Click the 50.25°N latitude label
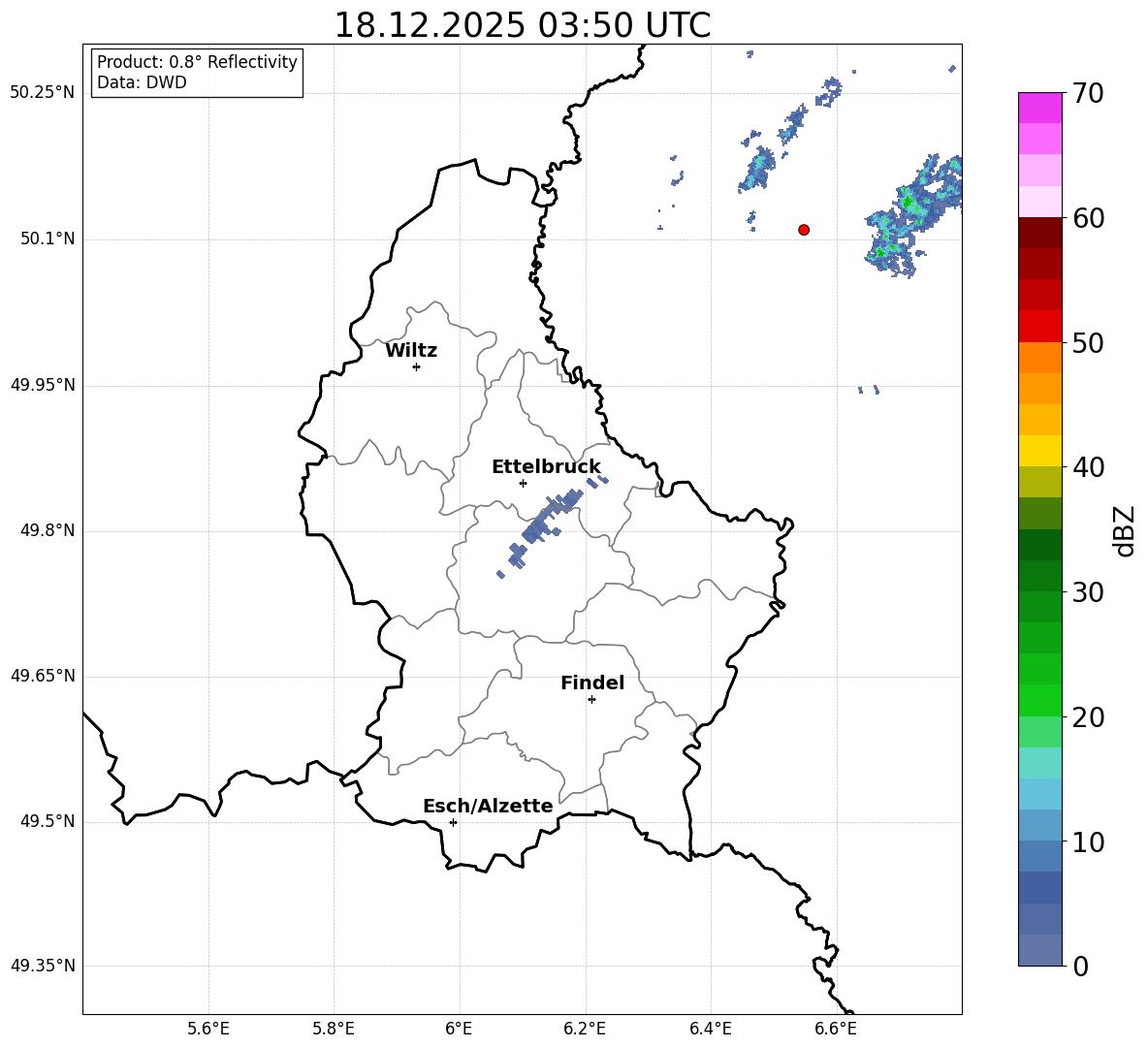Viewport: 1148px width, 1048px height. tap(43, 93)
